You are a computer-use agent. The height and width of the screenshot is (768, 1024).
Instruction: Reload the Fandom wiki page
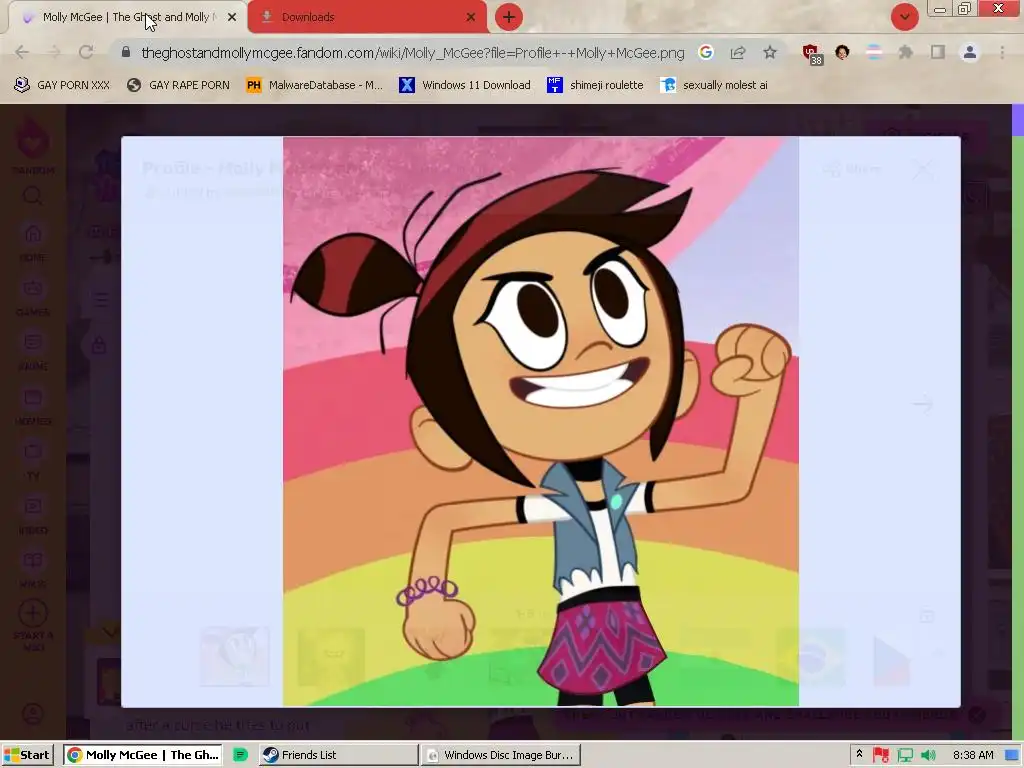point(86,52)
